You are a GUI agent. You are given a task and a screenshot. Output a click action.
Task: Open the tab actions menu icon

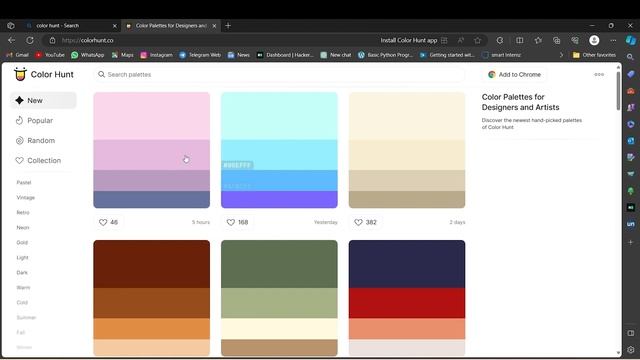tap(11, 26)
